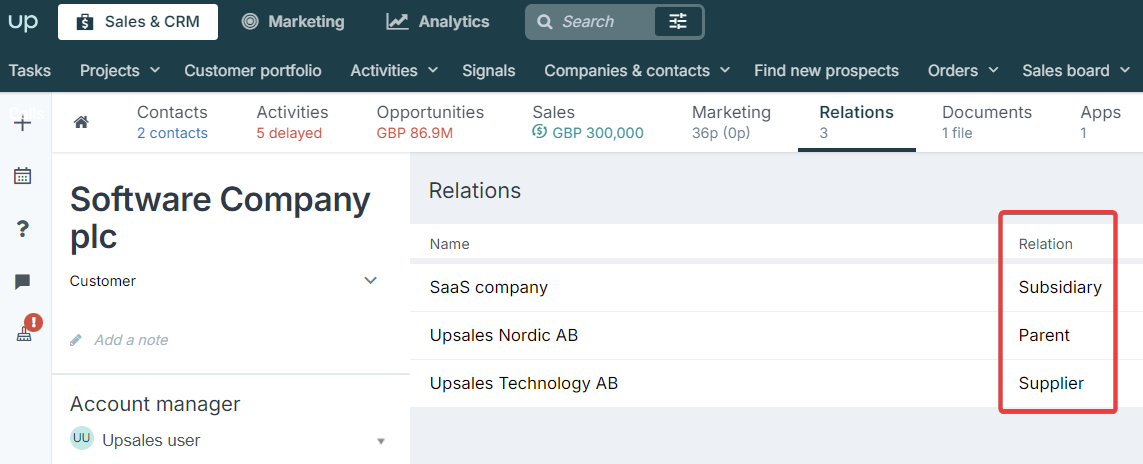This screenshot has height=464, width=1143.
Task: Click the Upsales 'up' logo
Action: pyautogui.click(x=23, y=22)
